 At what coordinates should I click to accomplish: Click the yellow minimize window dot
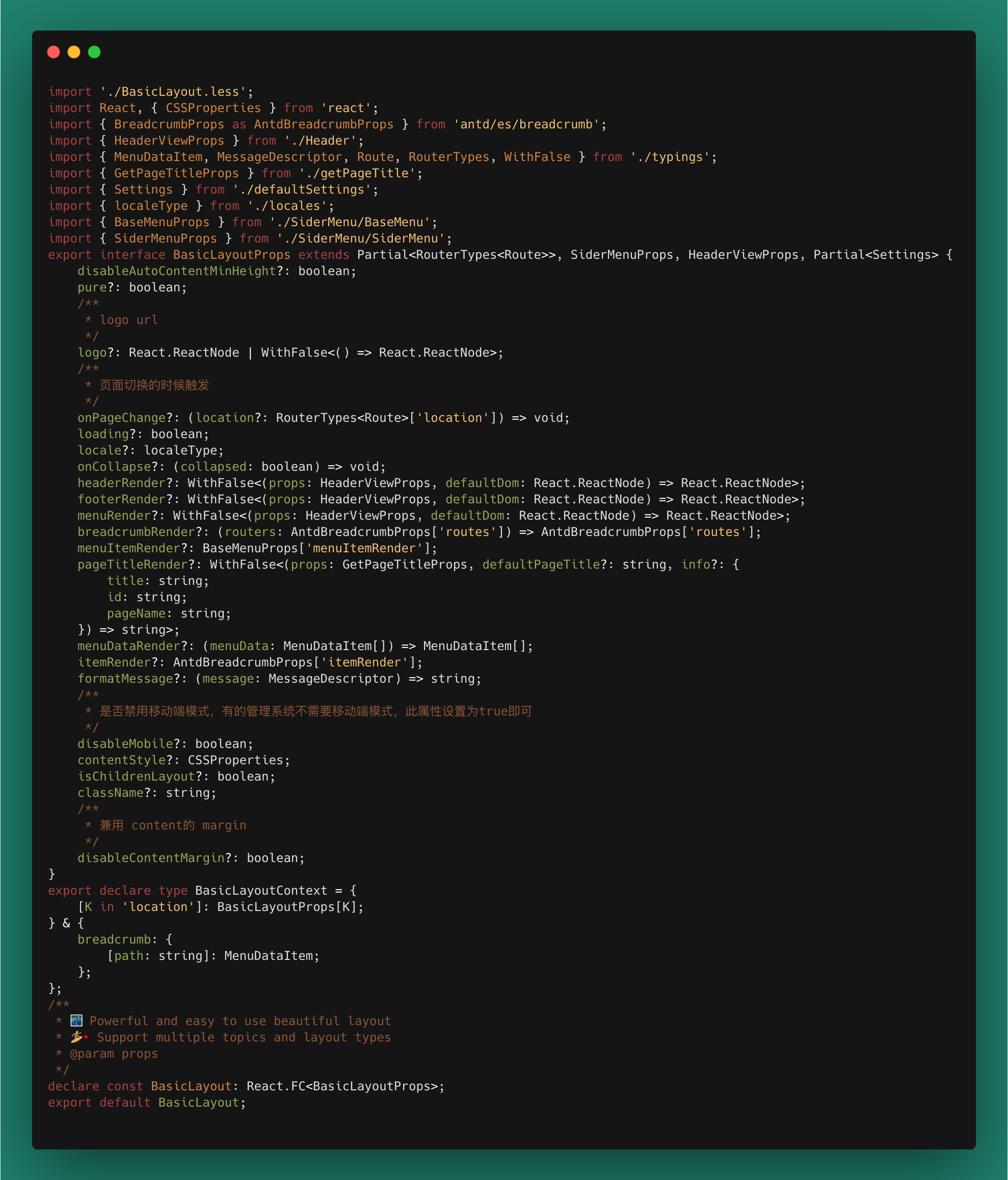coord(74,52)
